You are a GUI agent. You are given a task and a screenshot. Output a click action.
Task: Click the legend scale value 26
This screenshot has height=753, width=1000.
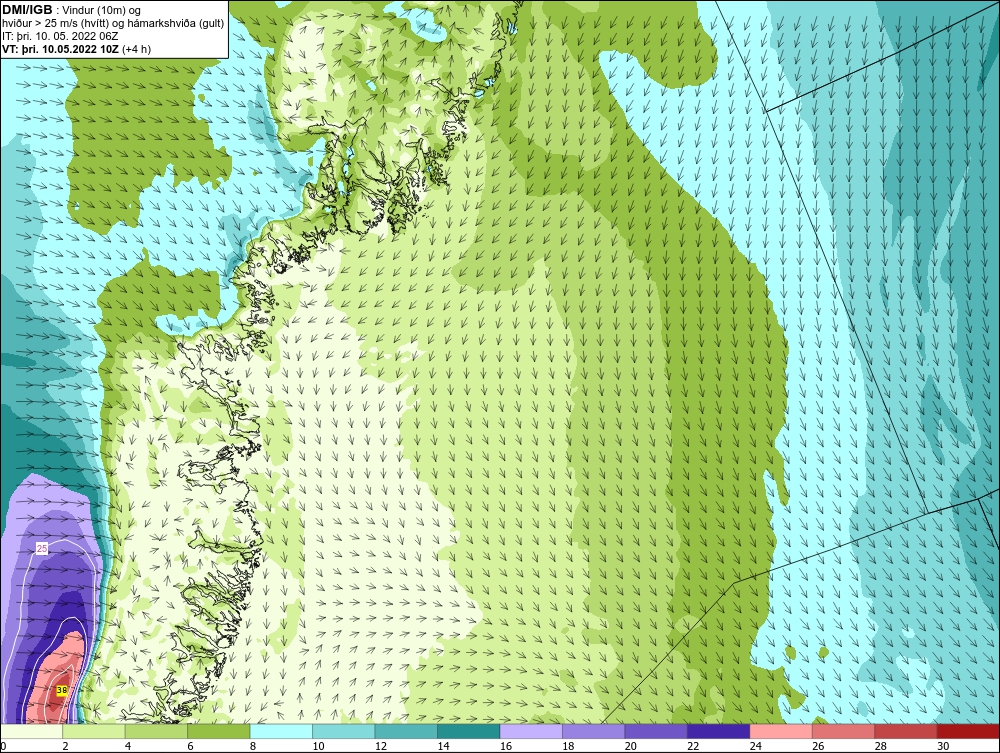coord(818,746)
